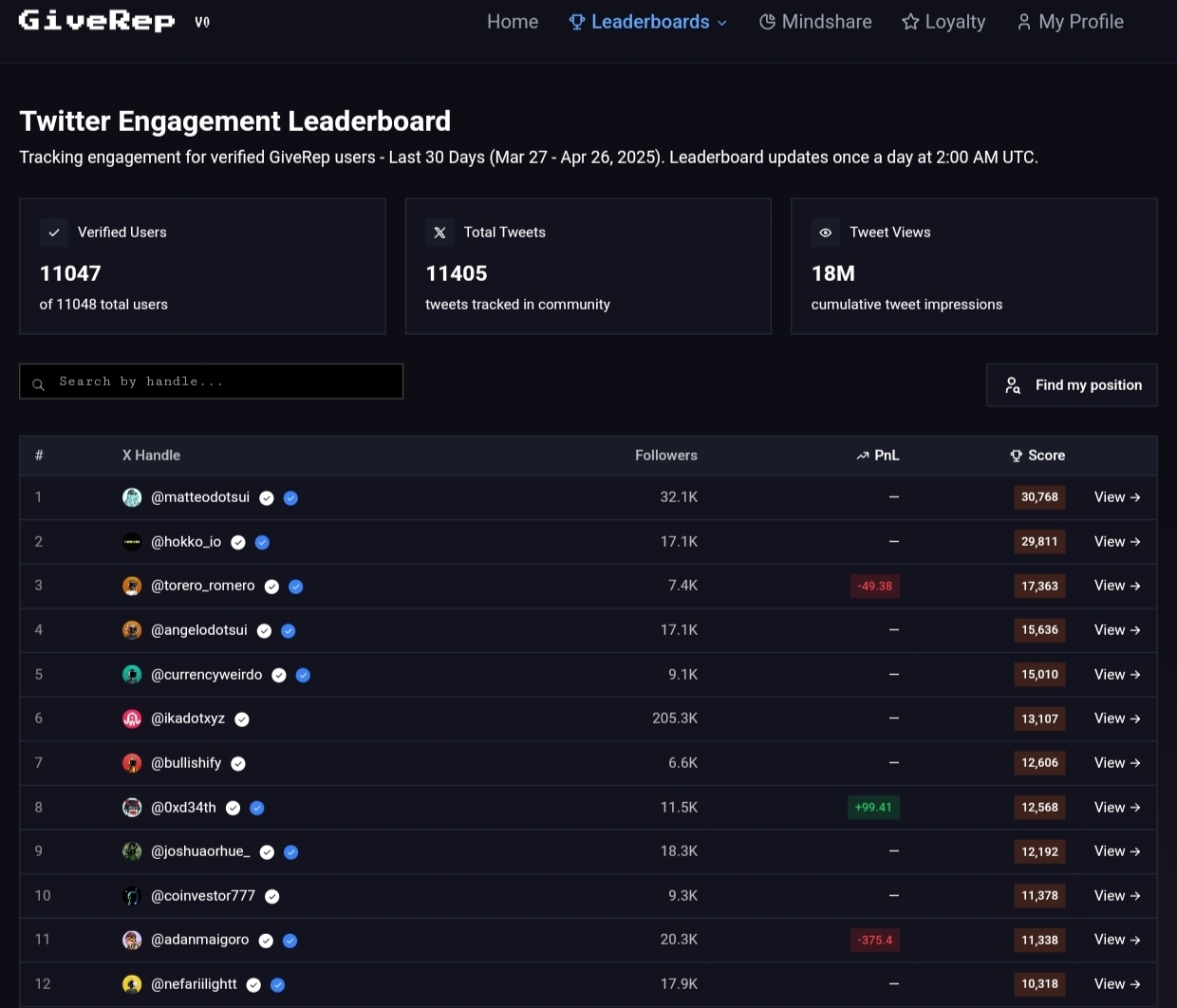Expand the Leaderboards dropdown menu
1177x1008 pixels.
(648, 22)
